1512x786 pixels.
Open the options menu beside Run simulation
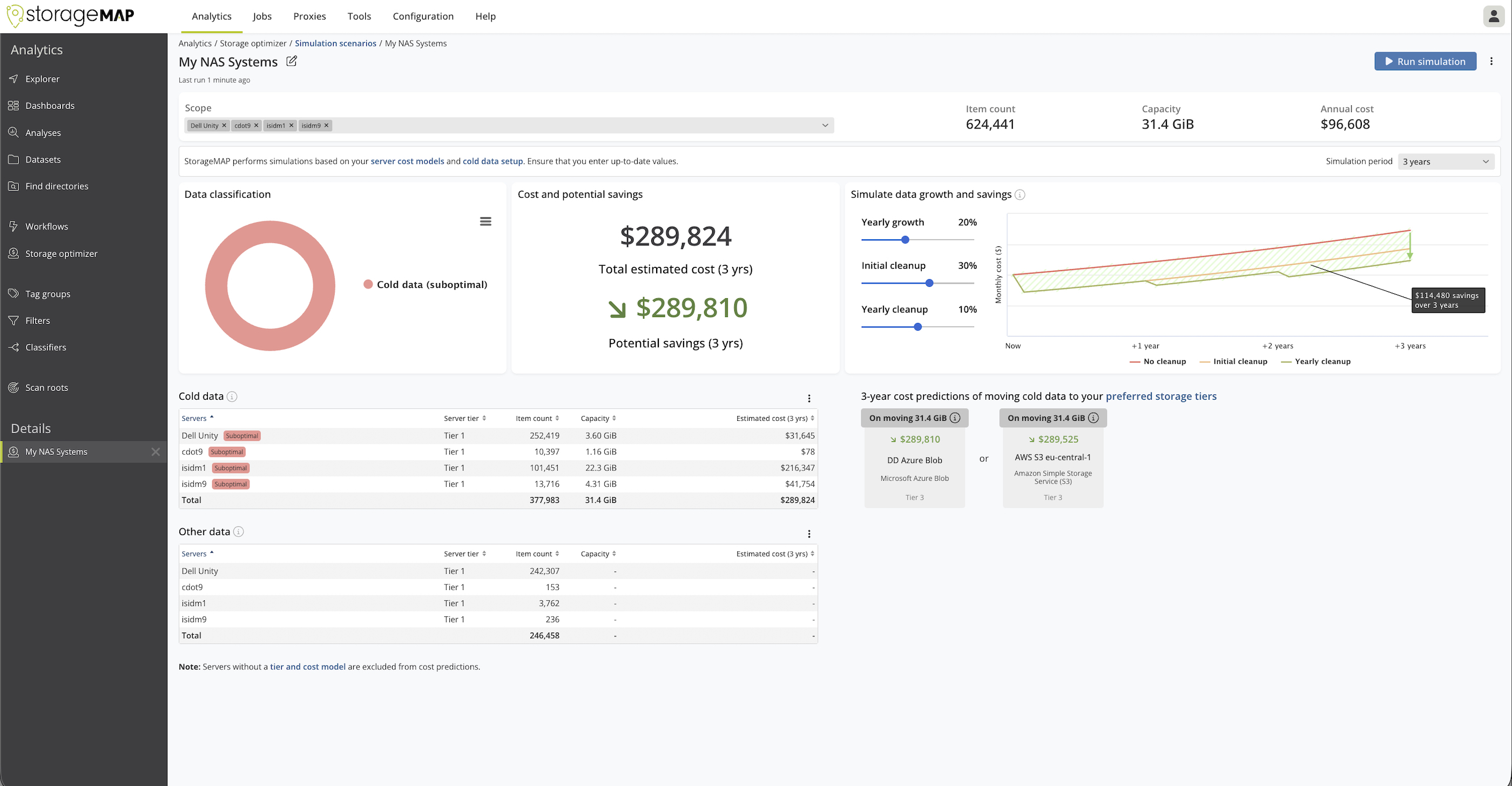tap(1492, 61)
